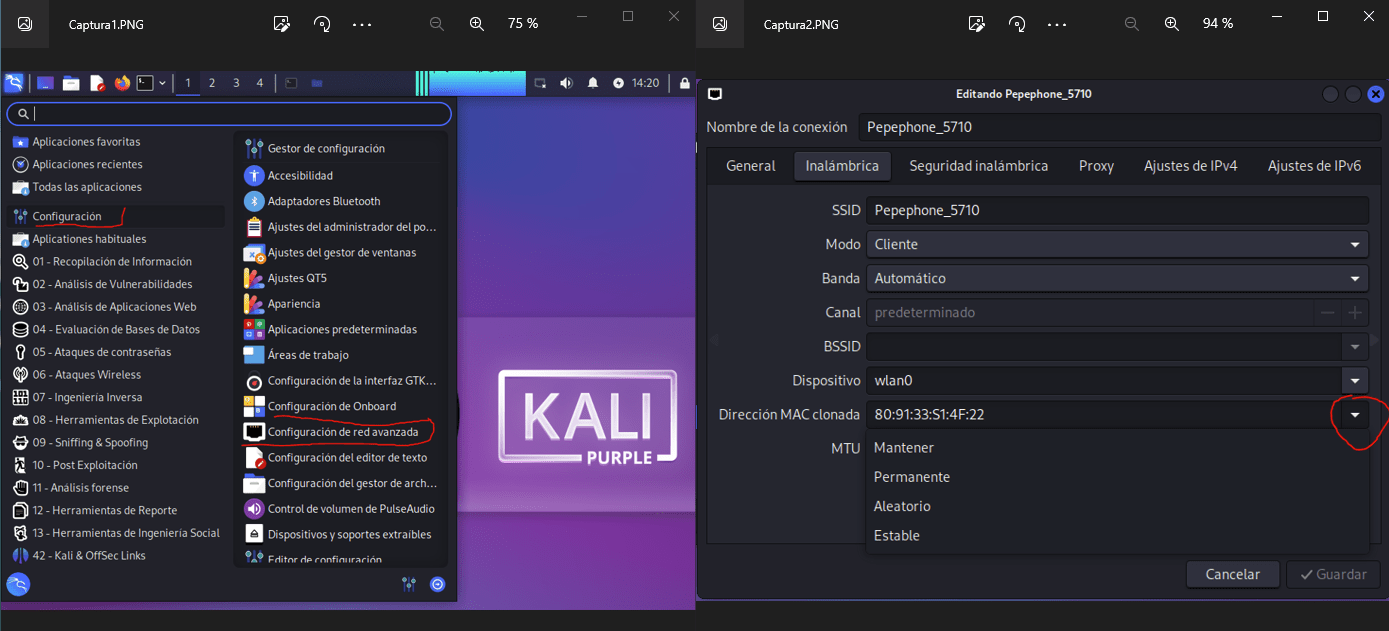Viewport: 1389px width, 631px height.
Task: Click Cancelar to discard connection changes
Action: click(x=1232, y=574)
